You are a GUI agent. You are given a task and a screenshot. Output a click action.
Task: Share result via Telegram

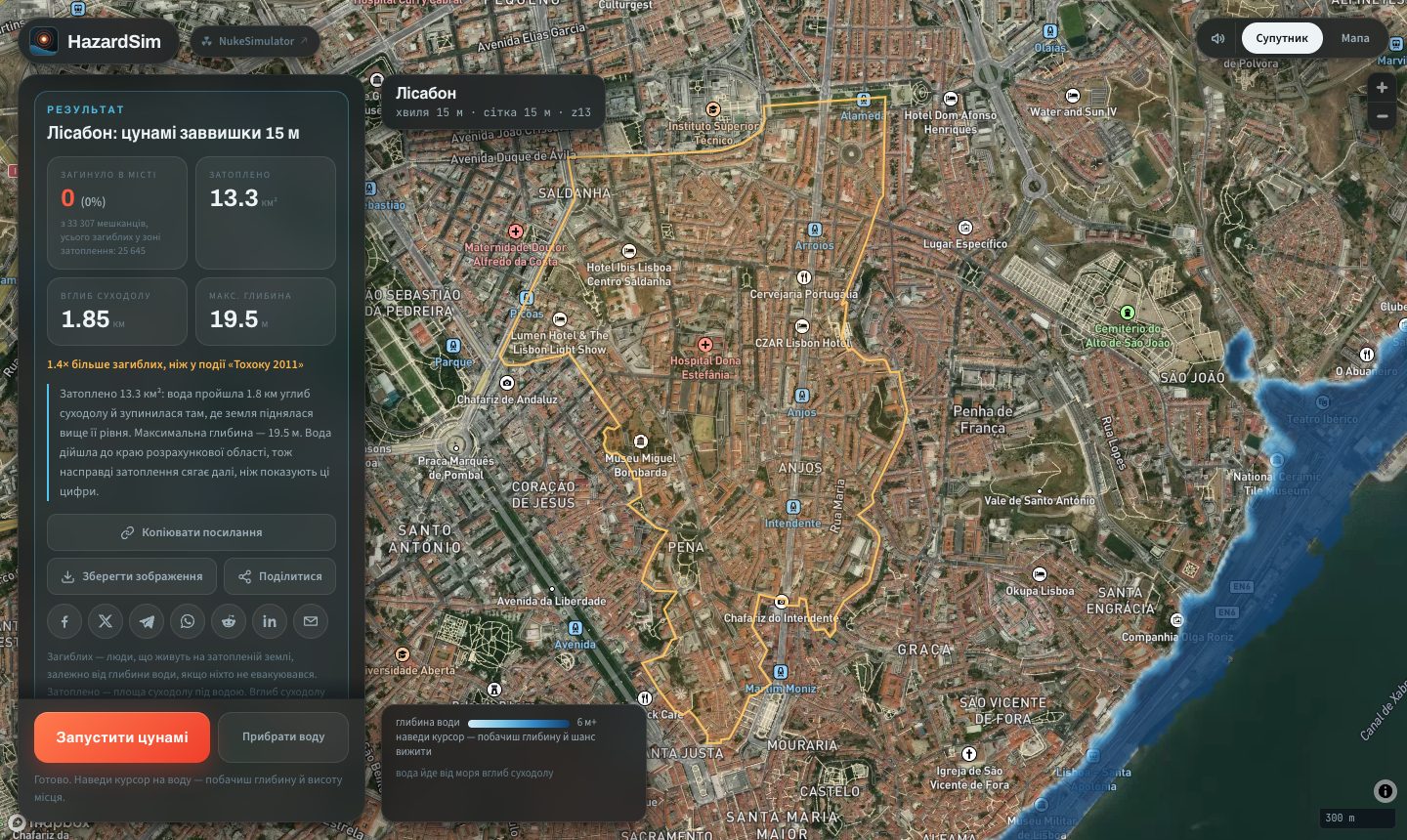[x=147, y=621]
